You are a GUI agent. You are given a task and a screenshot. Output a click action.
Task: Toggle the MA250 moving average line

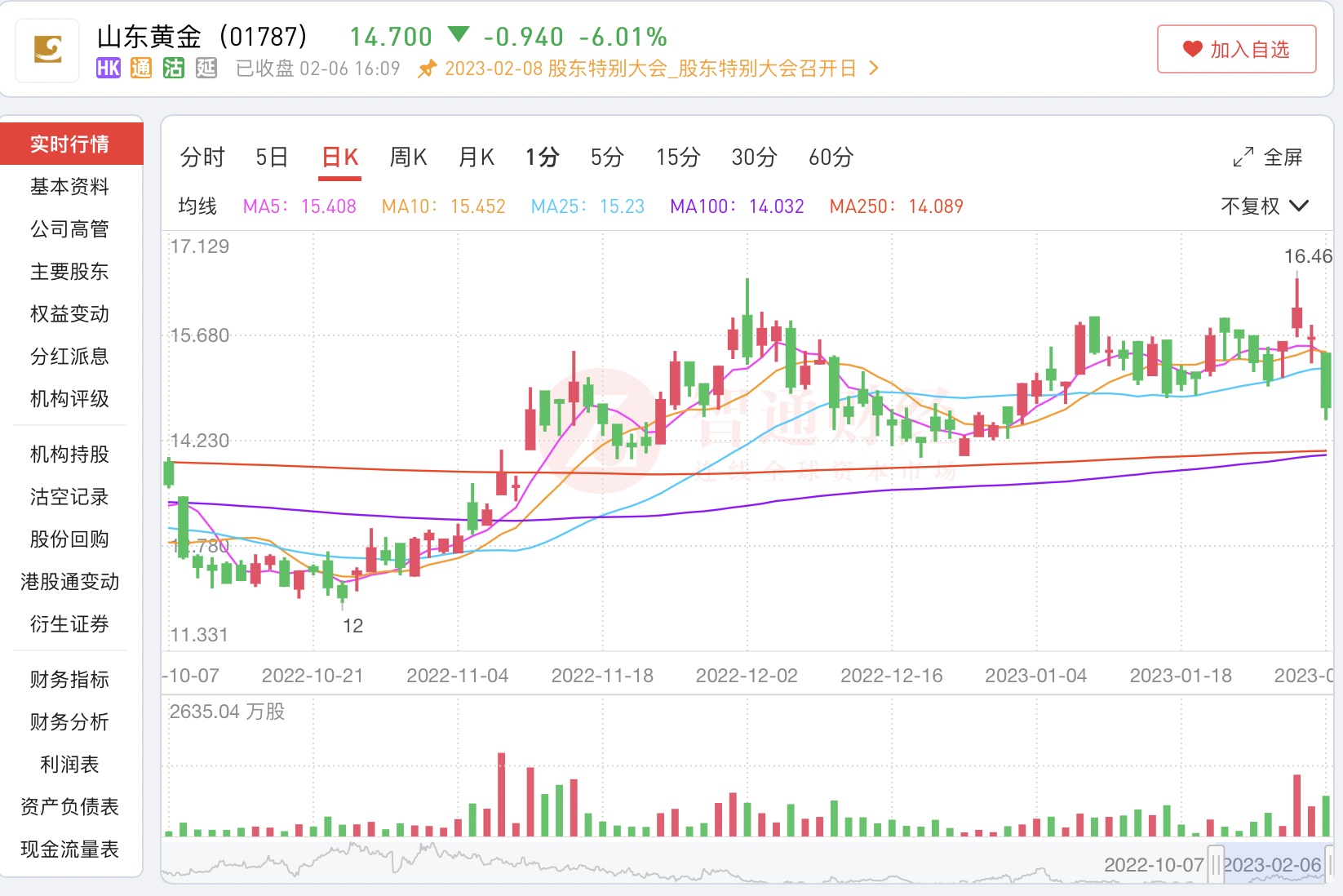pos(896,206)
